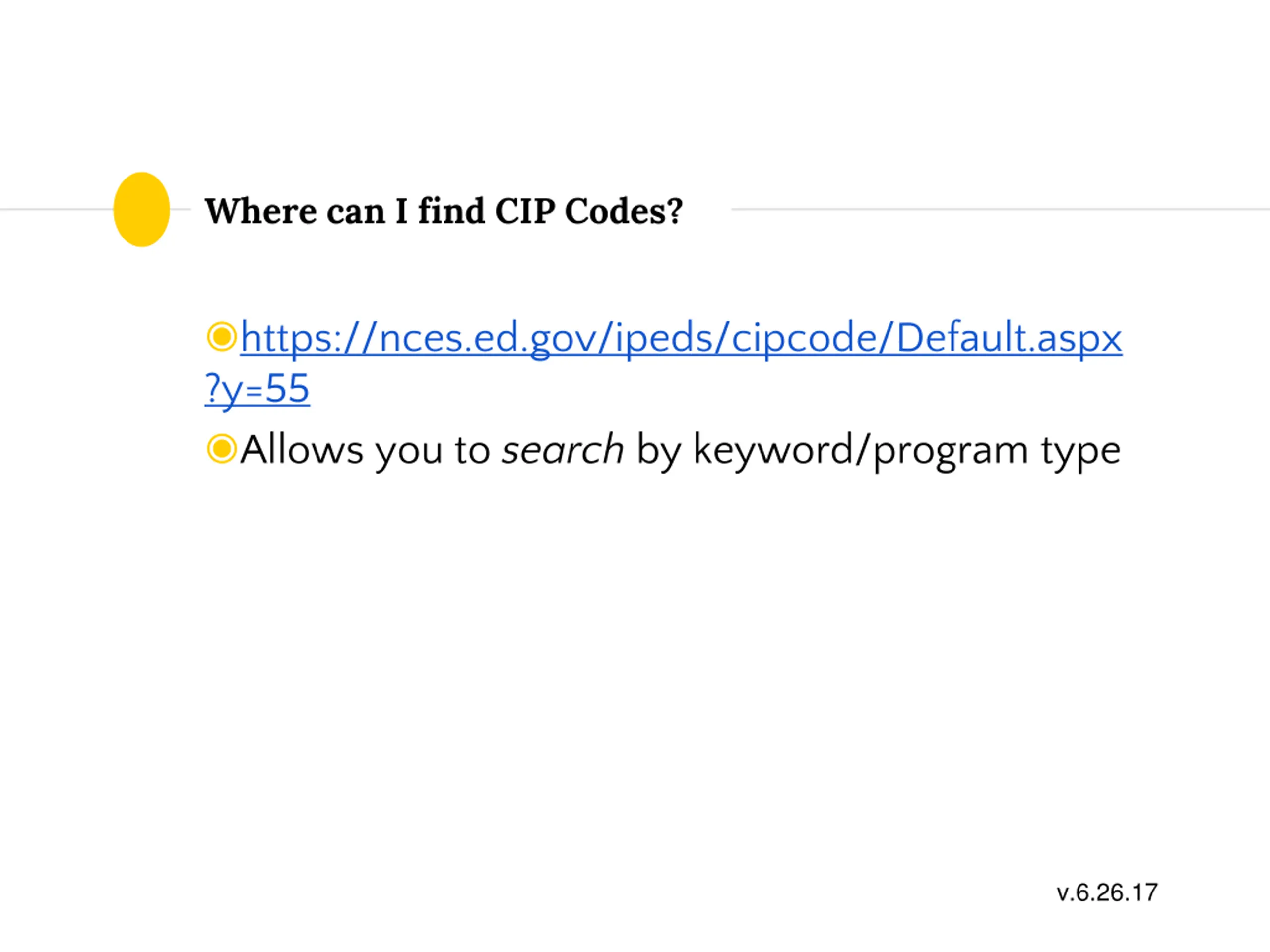Click the gray line left of yellow oval

point(56,209)
